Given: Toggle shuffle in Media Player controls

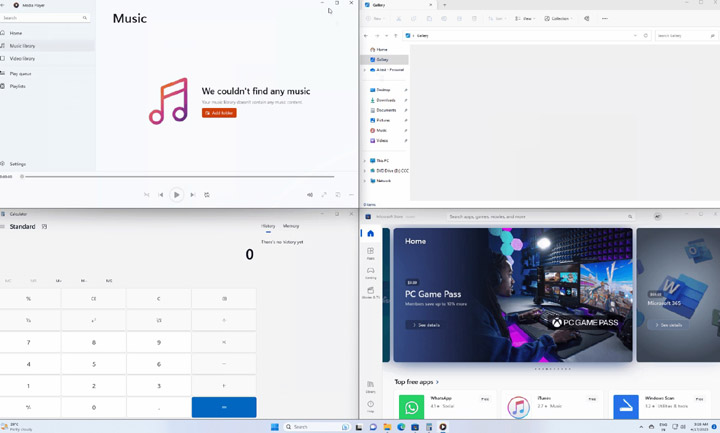Looking at the screenshot, I should (x=146, y=195).
